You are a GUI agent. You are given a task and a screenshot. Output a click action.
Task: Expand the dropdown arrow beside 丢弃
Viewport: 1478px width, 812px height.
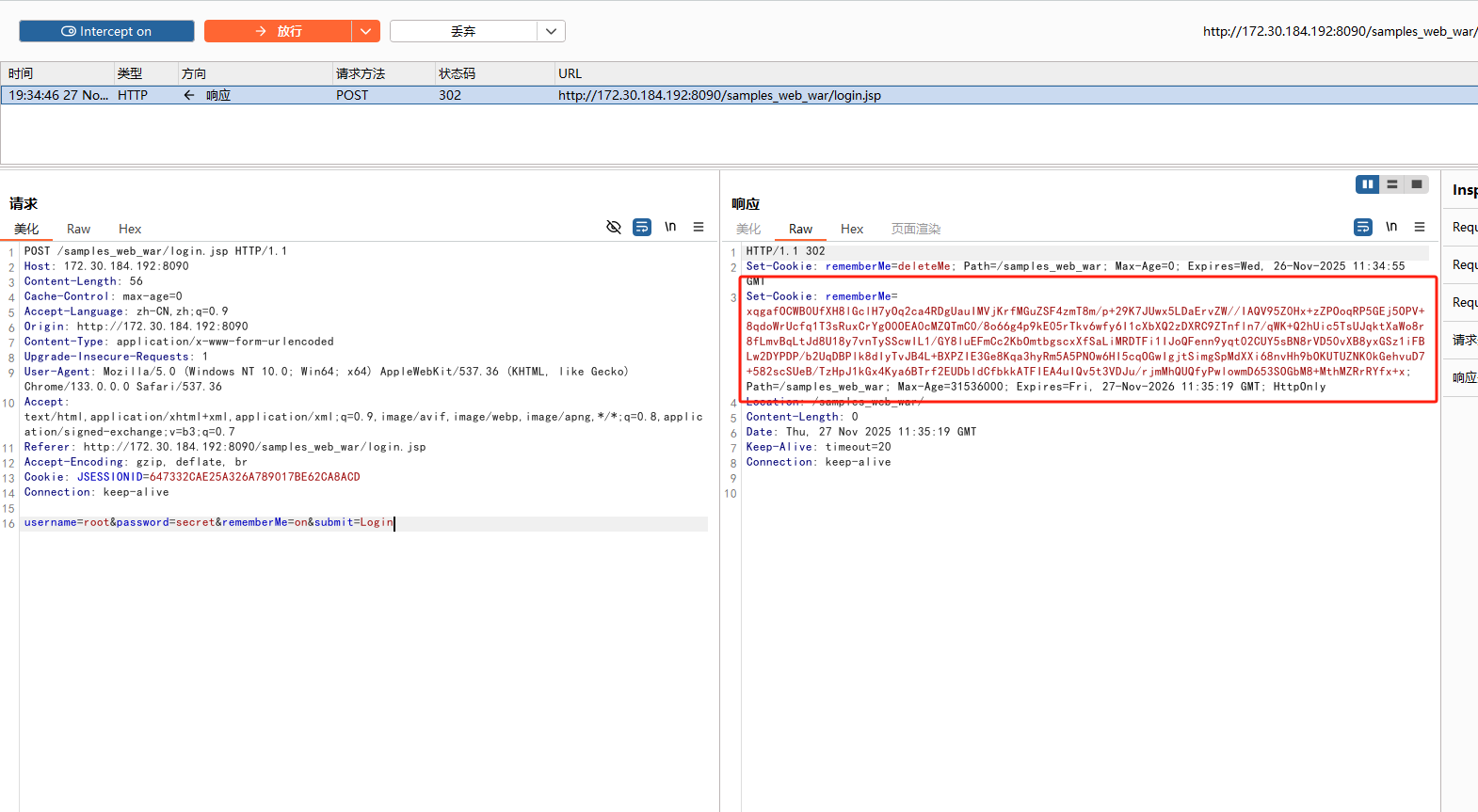click(551, 31)
